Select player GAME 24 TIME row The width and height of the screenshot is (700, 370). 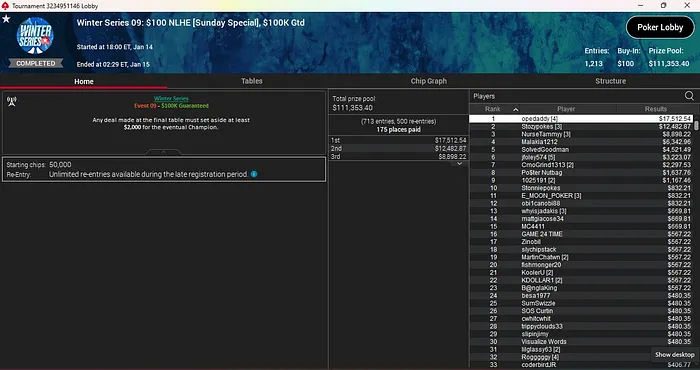coord(581,234)
